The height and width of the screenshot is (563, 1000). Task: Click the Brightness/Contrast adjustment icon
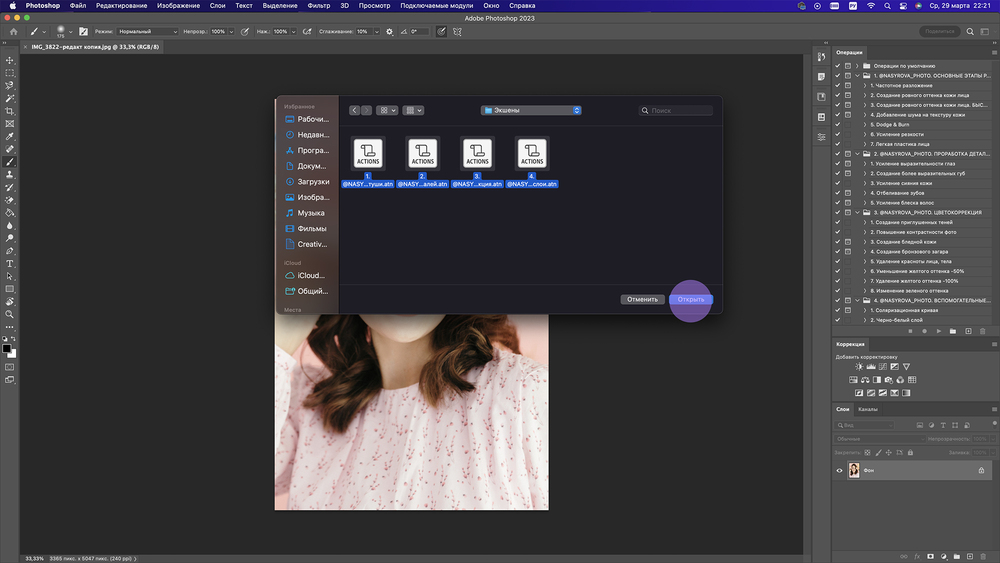click(858, 367)
